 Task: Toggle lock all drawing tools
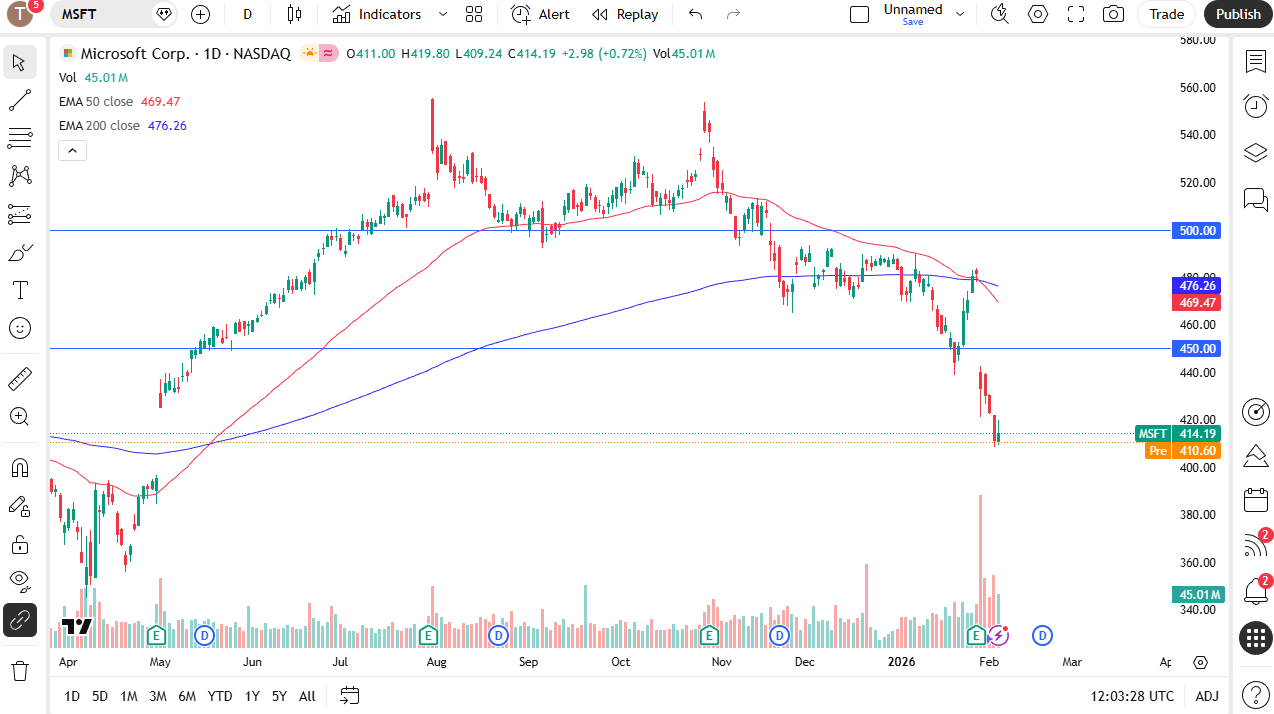coord(19,544)
